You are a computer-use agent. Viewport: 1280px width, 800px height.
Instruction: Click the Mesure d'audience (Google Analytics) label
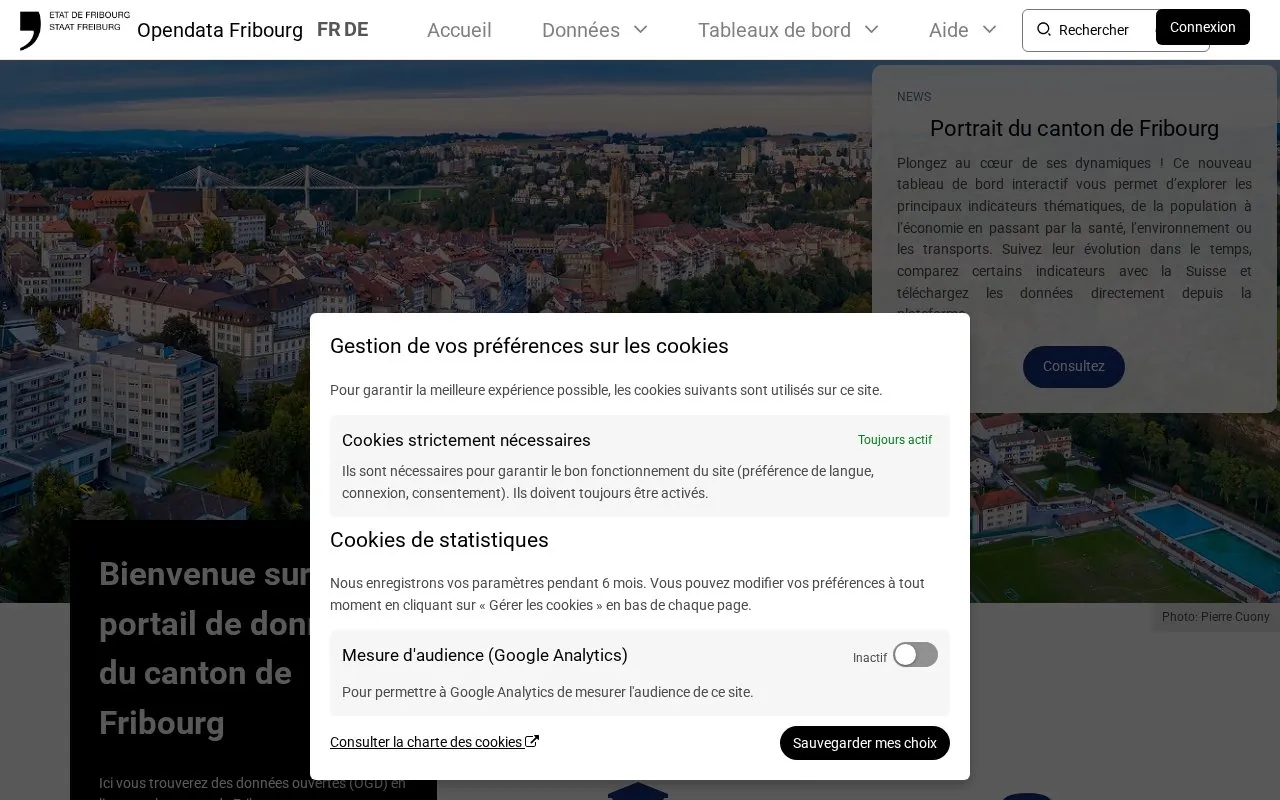click(x=485, y=655)
